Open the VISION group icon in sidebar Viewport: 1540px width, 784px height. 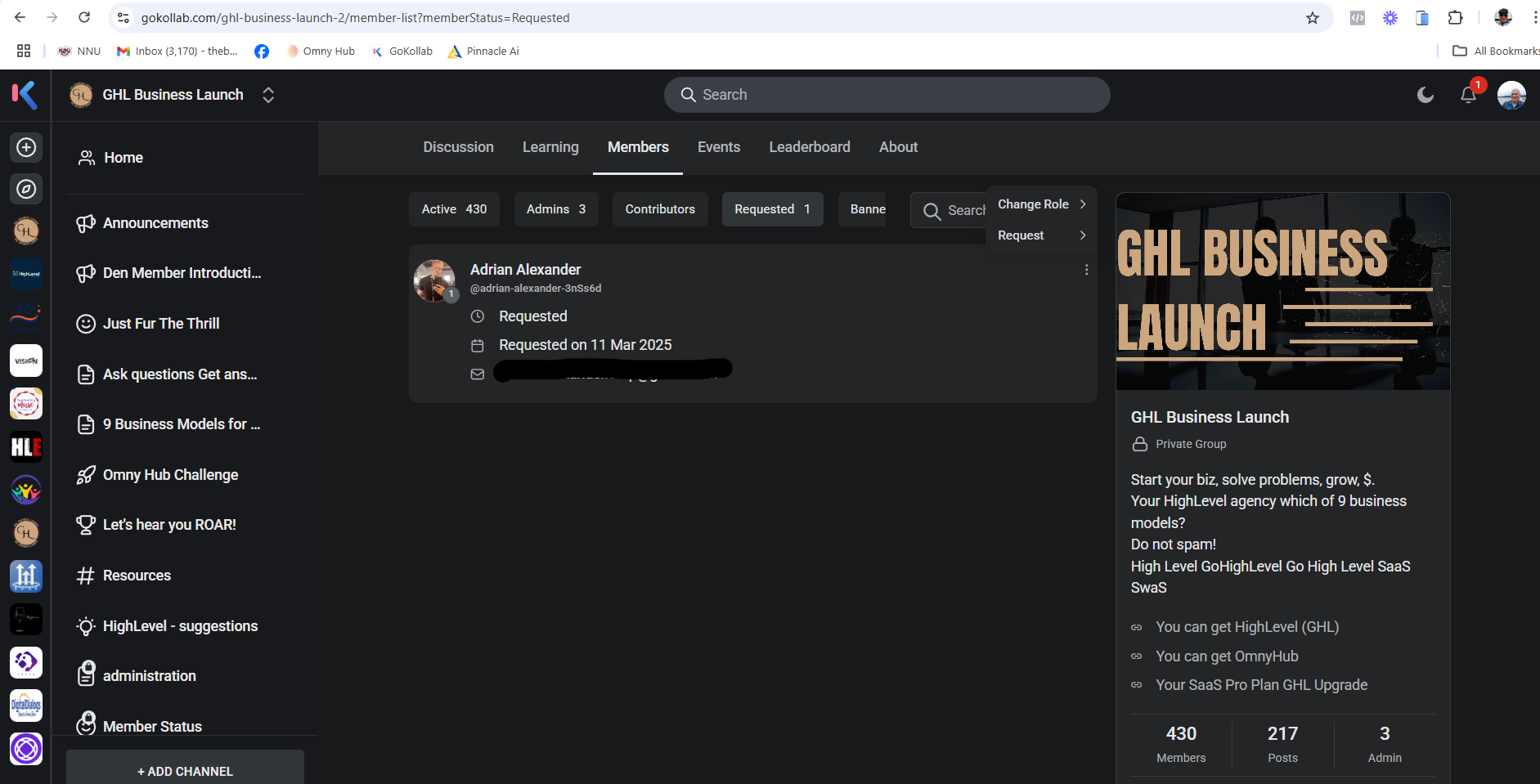(26, 361)
